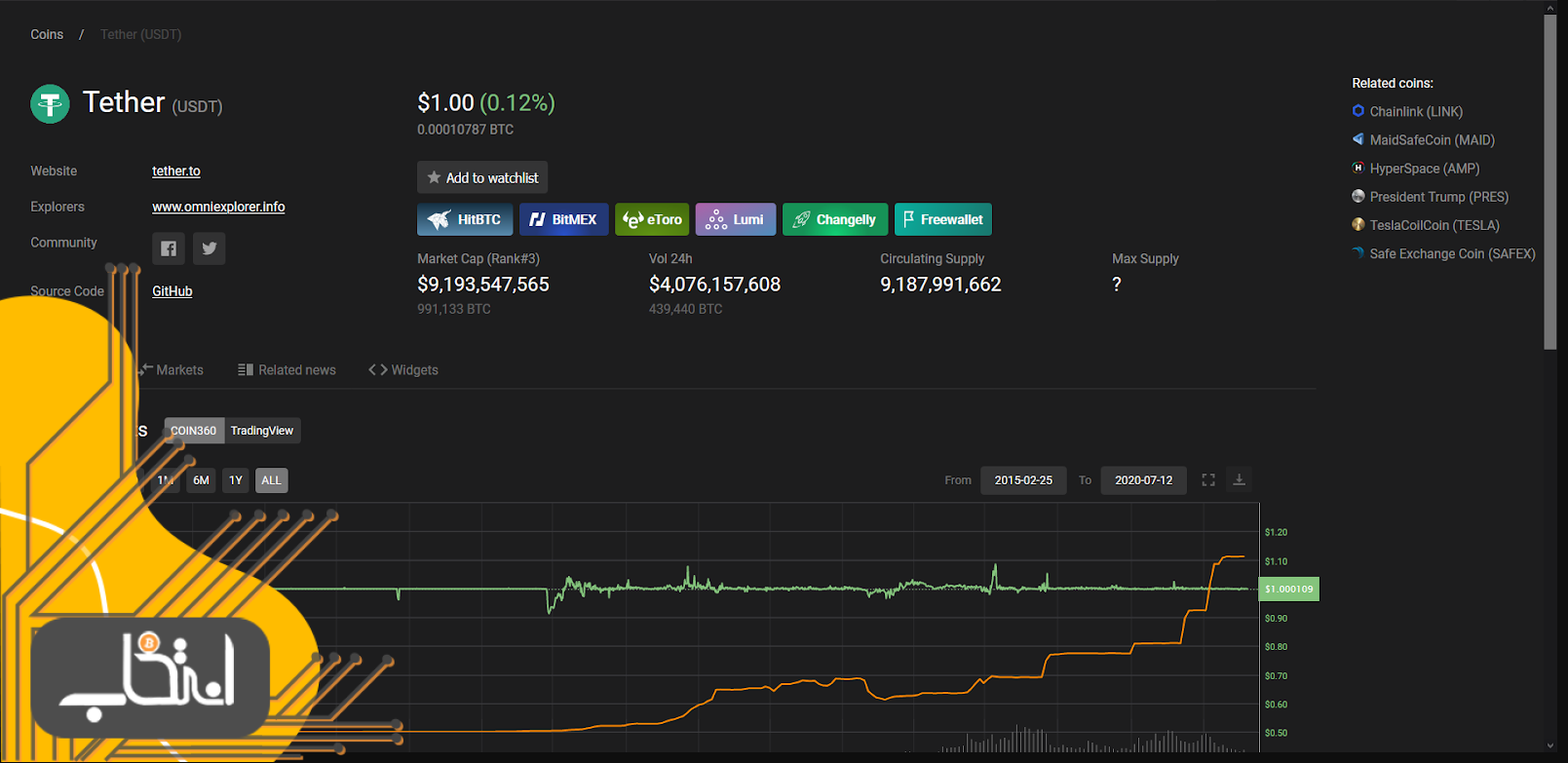The height and width of the screenshot is (763, 1568).
Task: Open Freewallet button
Action: 943,219
